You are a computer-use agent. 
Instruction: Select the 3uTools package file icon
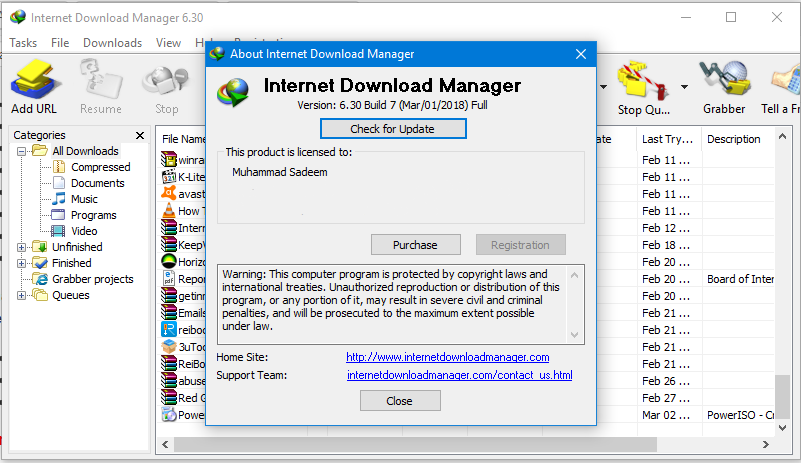169,346
